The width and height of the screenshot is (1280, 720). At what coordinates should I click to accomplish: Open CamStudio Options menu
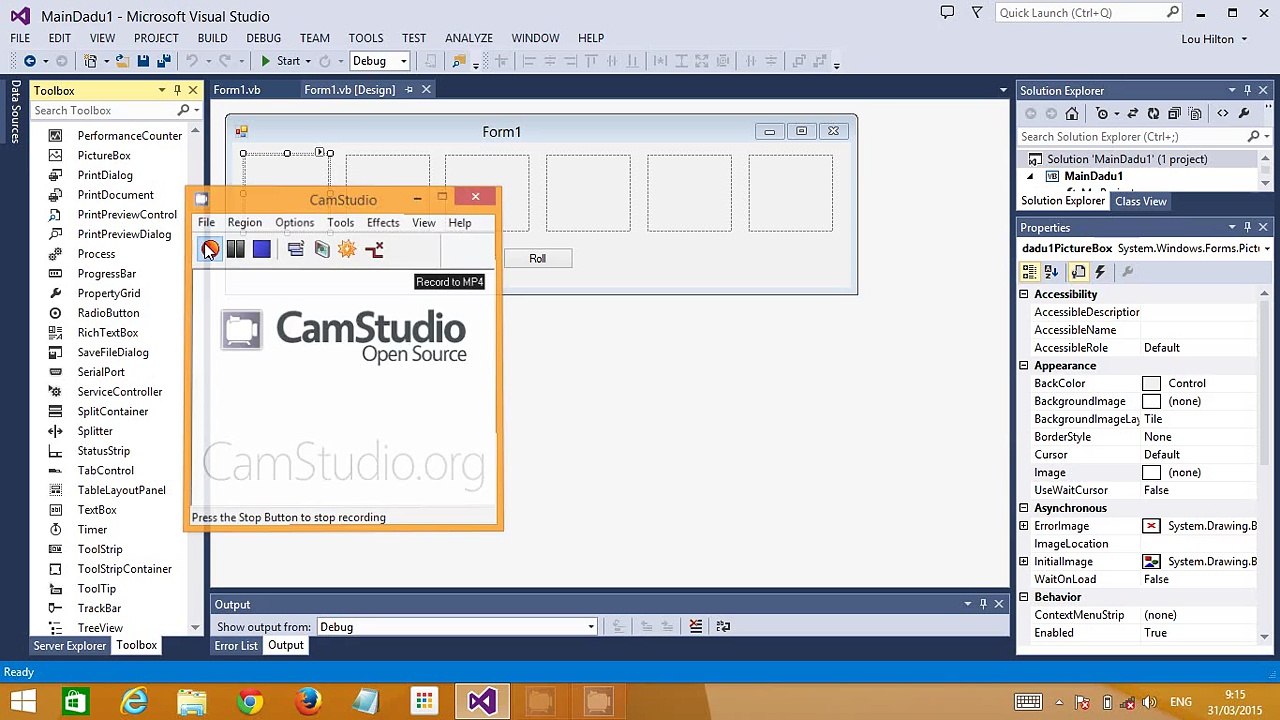[294, 223]
